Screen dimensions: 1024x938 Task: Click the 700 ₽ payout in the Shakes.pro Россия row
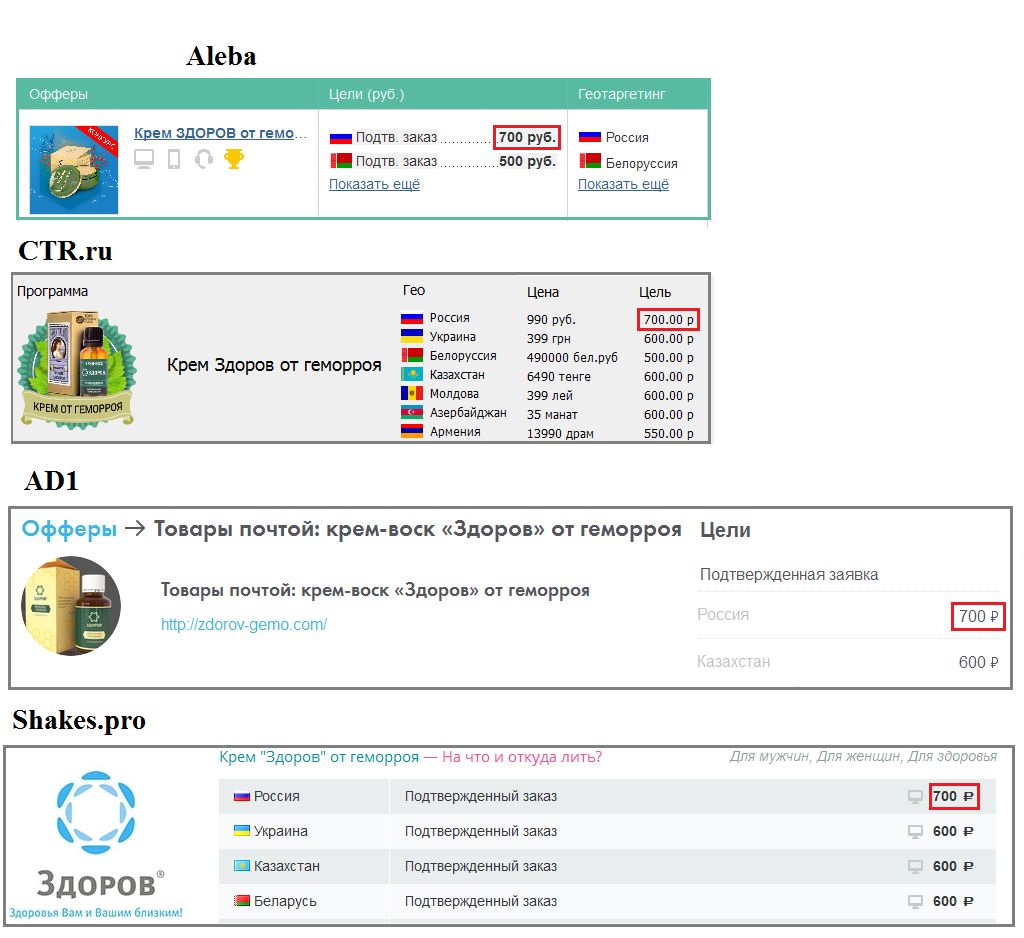pyautogui.click(x=953, y=796)
